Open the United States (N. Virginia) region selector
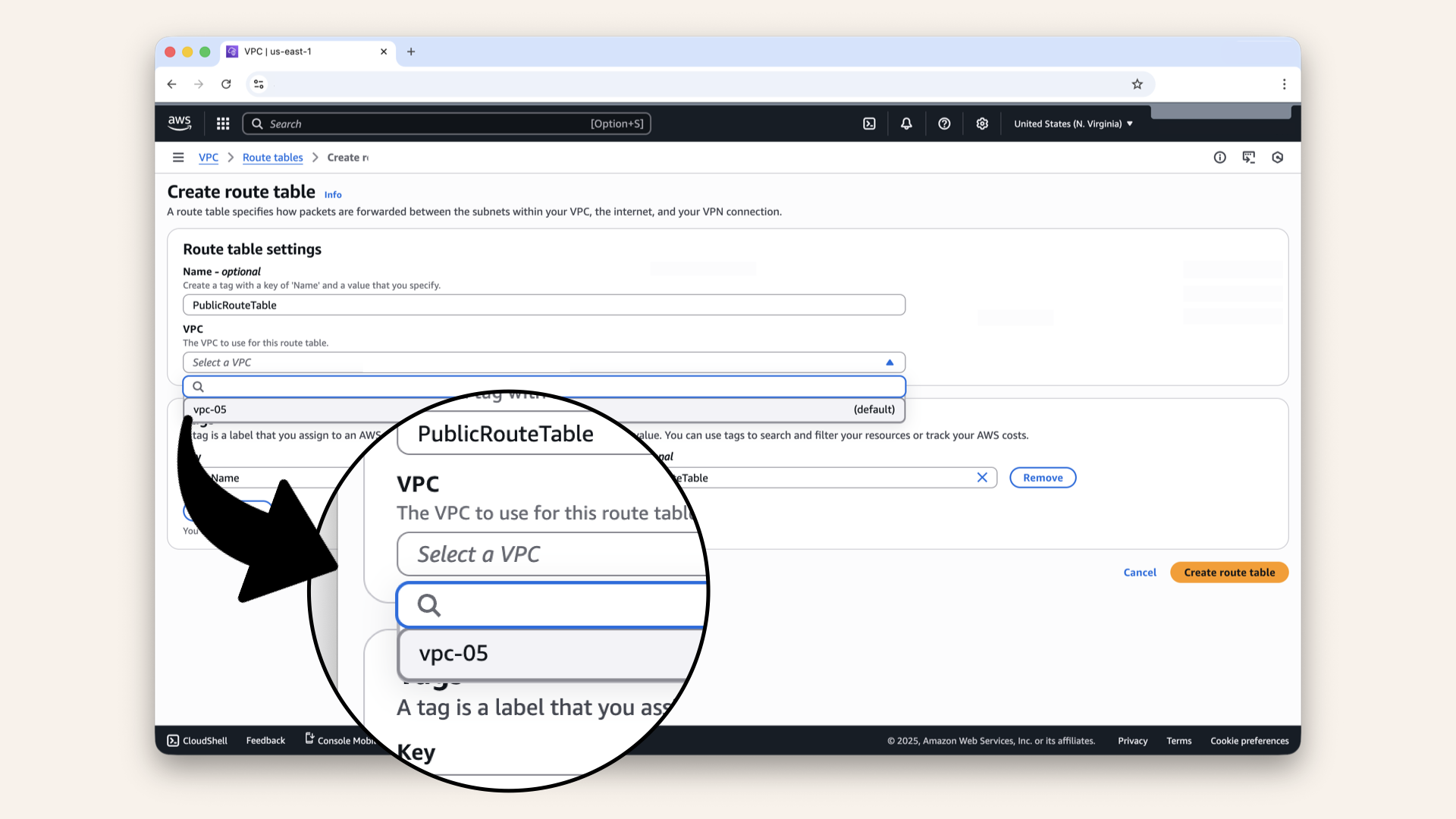1456x819 pixels. tap(1072, 123)
